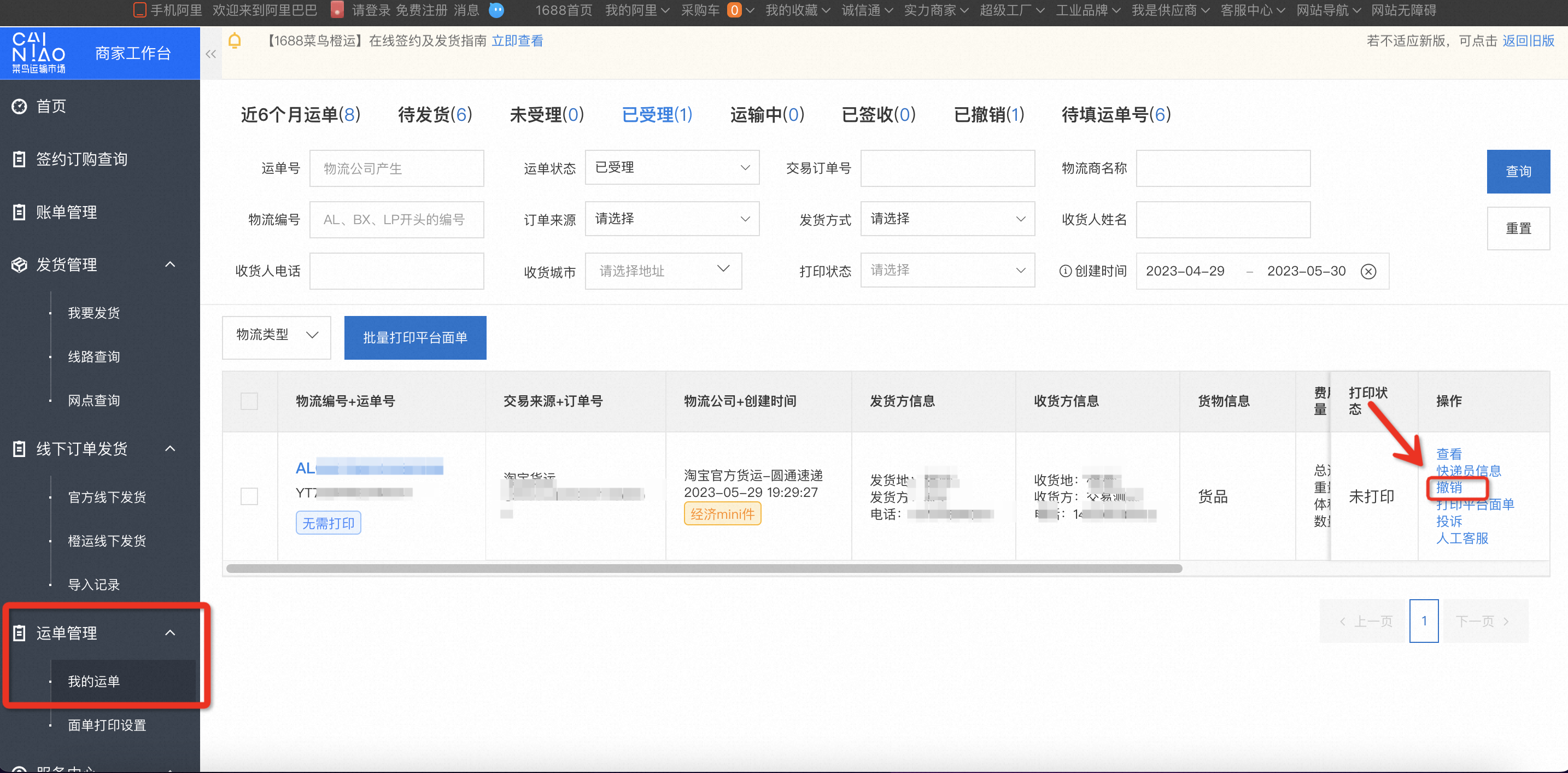Open 面单打印设置 in sidebar
Viewport: 1568px width, 773px height.
click(107, 725)
